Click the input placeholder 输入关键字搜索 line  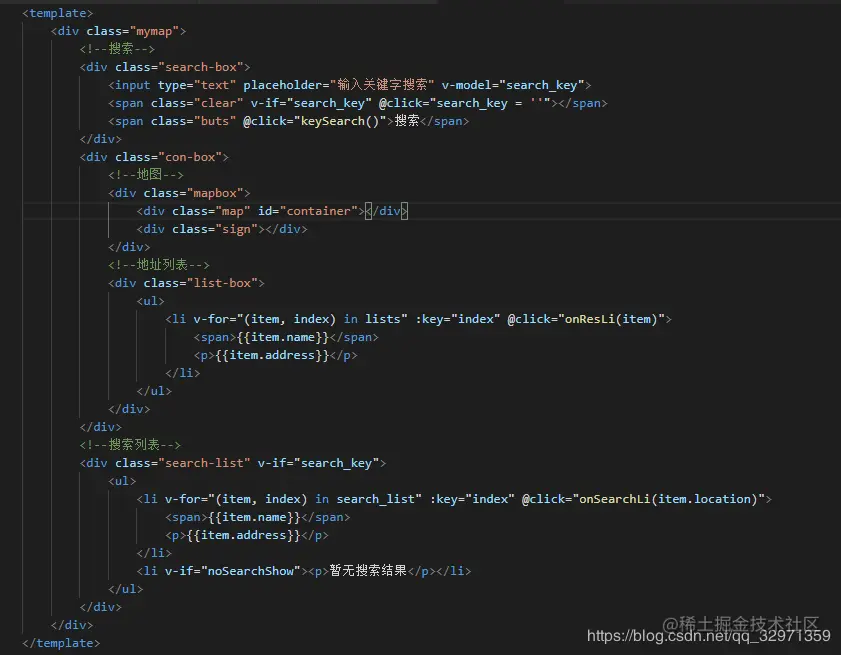(x=350, y=85)
